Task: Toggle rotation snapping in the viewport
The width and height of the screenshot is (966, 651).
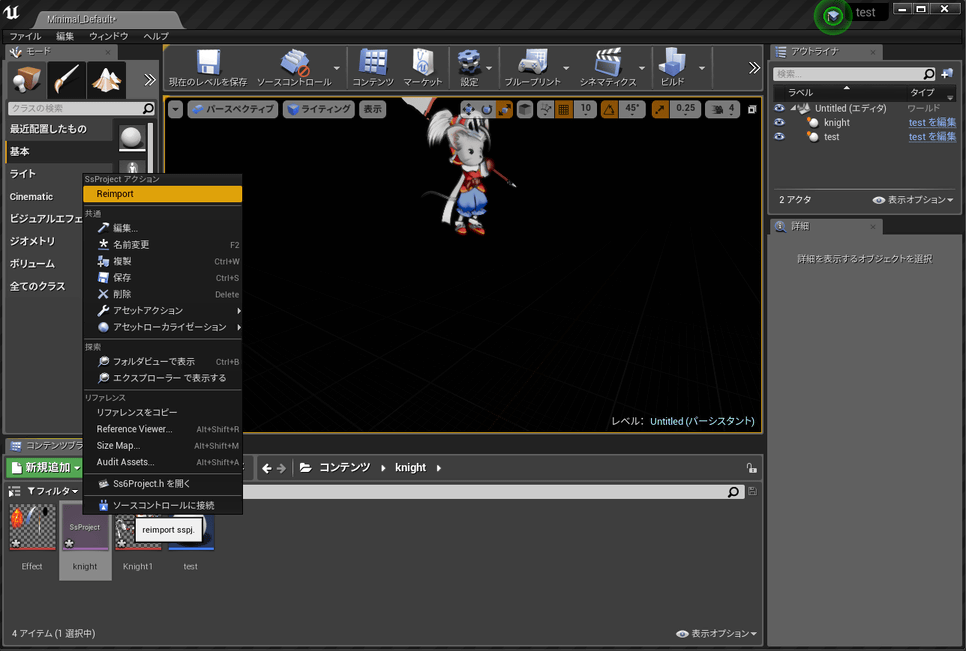Action: pos(609,110)
